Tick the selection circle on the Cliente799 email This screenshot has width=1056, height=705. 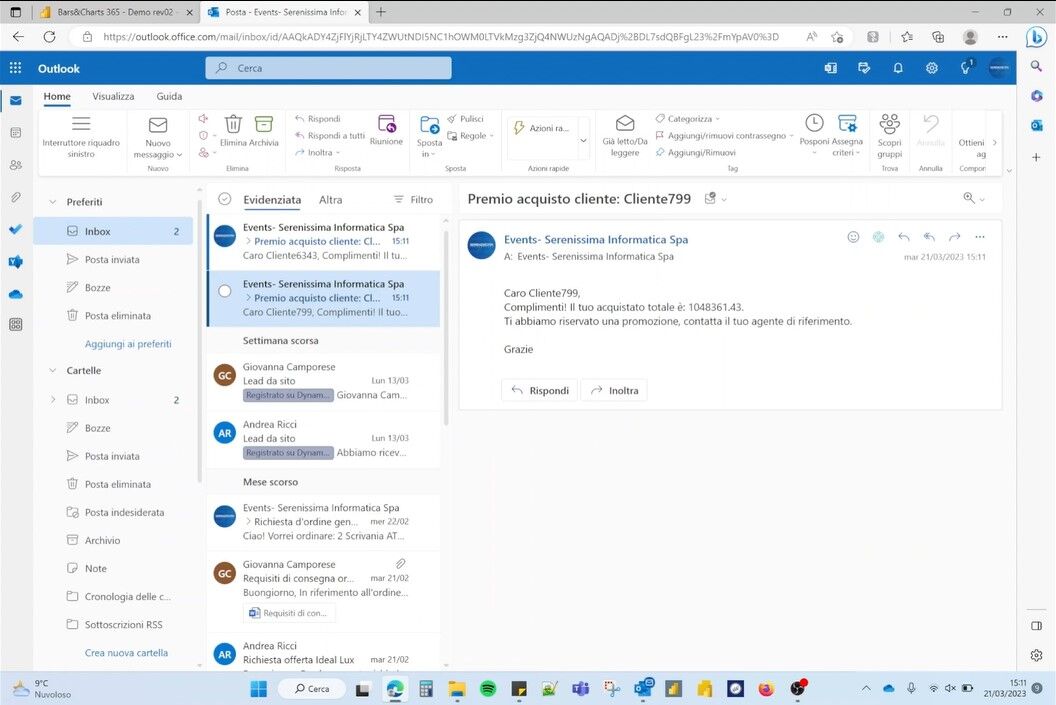pos(225,291)
